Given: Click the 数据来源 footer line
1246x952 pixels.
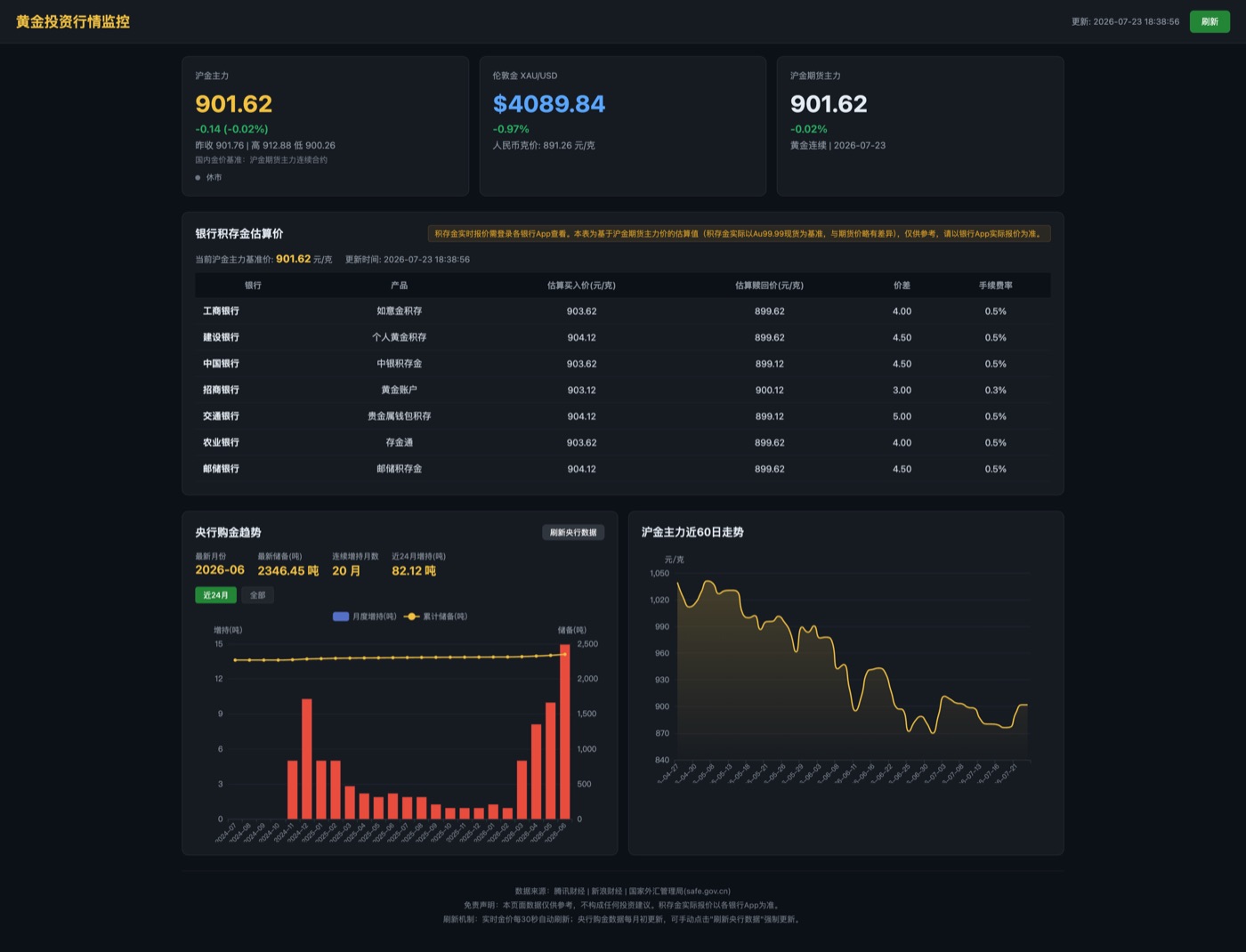Looking at the screenshot, I should click(x=622, y=891).
